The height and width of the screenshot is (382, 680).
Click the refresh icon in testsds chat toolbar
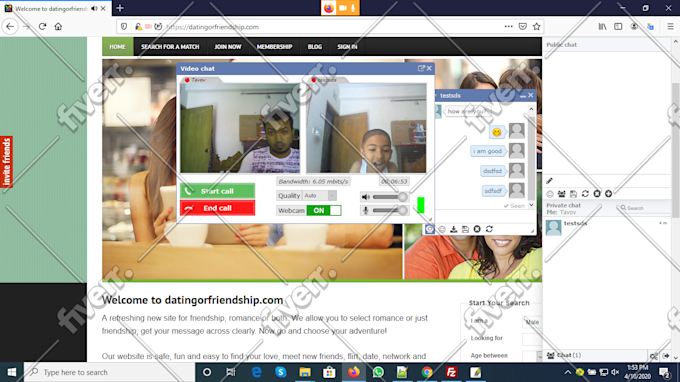489,229
